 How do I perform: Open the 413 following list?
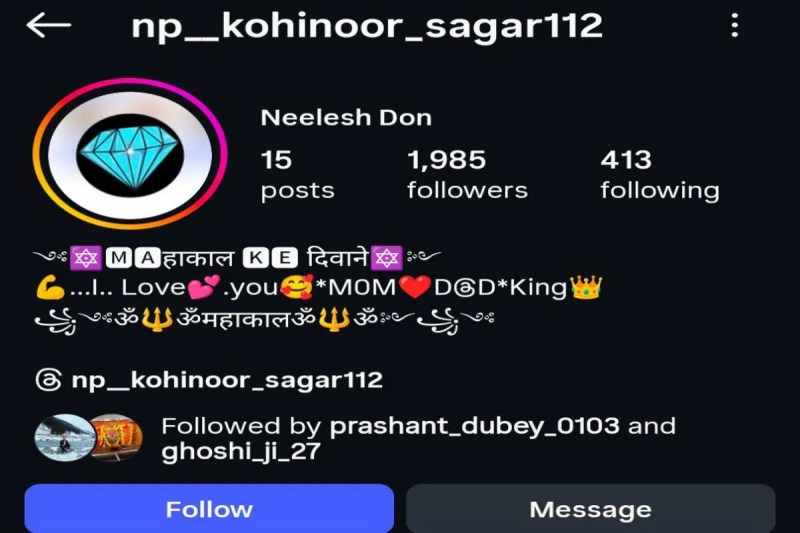pyautogui.click(x=660, y=174)
